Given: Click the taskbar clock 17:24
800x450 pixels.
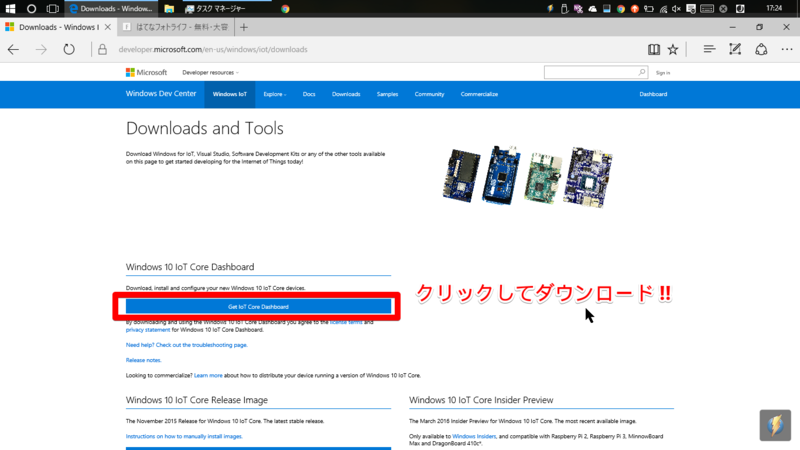Looking at the screenshot, I should tap(774, 8).
